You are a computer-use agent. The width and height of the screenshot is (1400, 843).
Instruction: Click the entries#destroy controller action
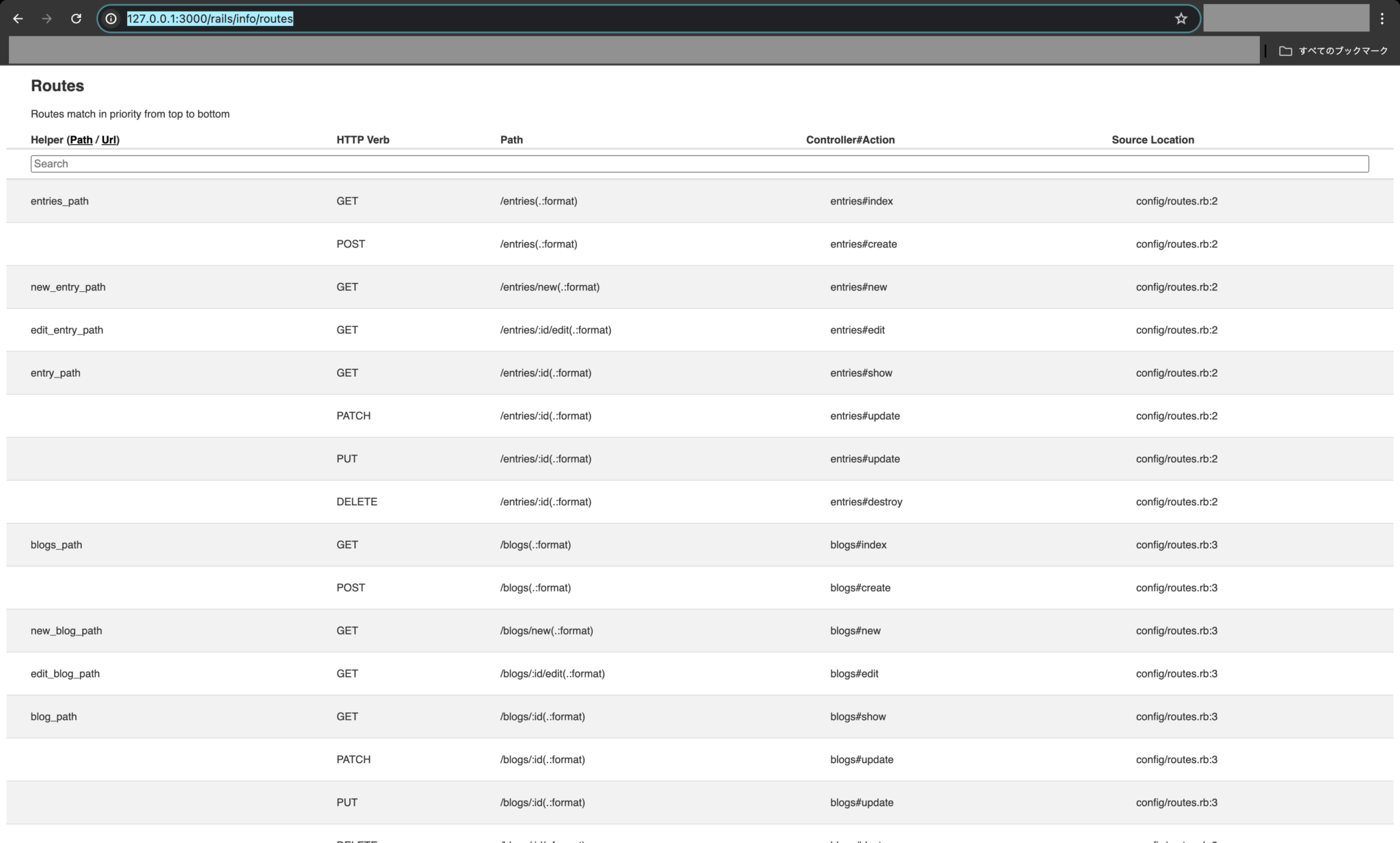click(x=866, y=502)
